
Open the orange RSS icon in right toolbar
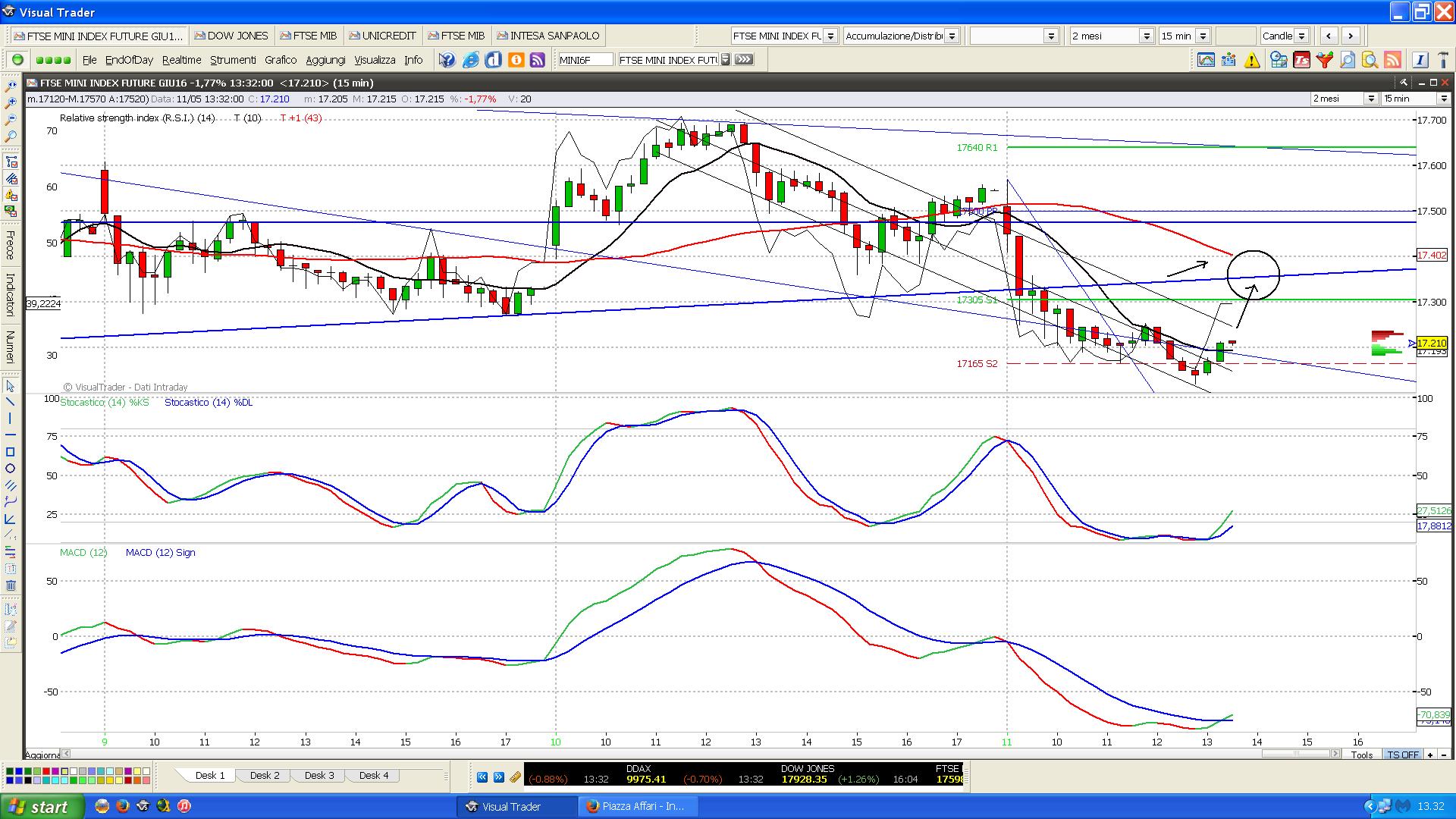coord(1392,60)
